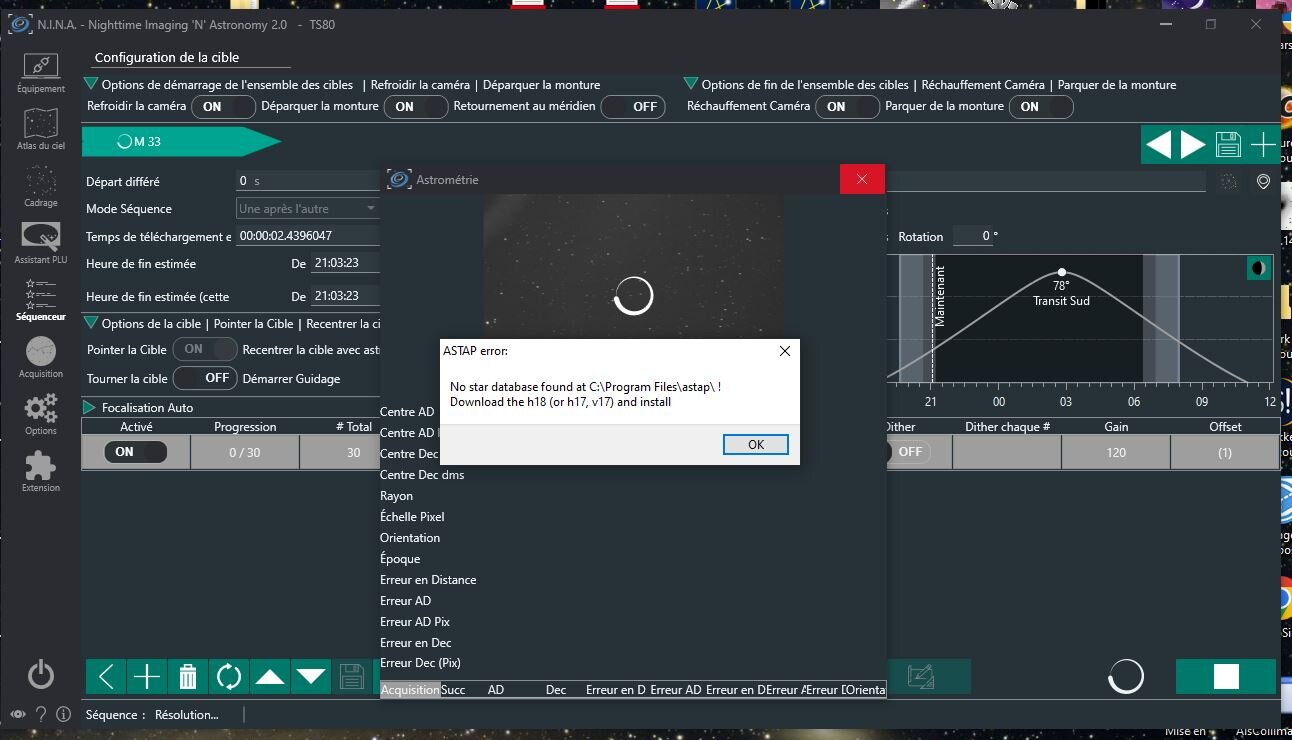Stop the running sequence with square button

click(1226, 677)
